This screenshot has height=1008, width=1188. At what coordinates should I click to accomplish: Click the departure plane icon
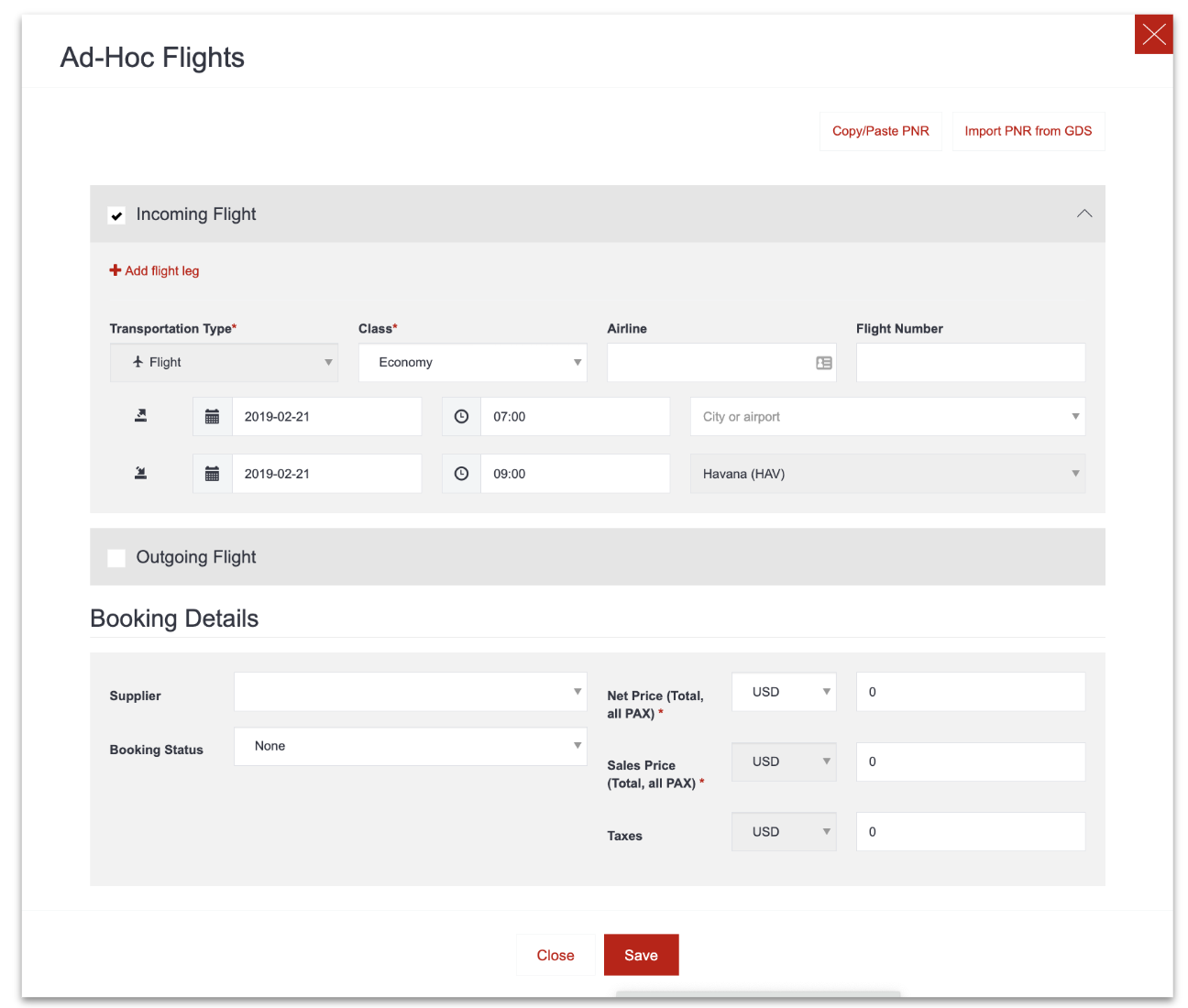pyautogui.click(x=140, y=416)
